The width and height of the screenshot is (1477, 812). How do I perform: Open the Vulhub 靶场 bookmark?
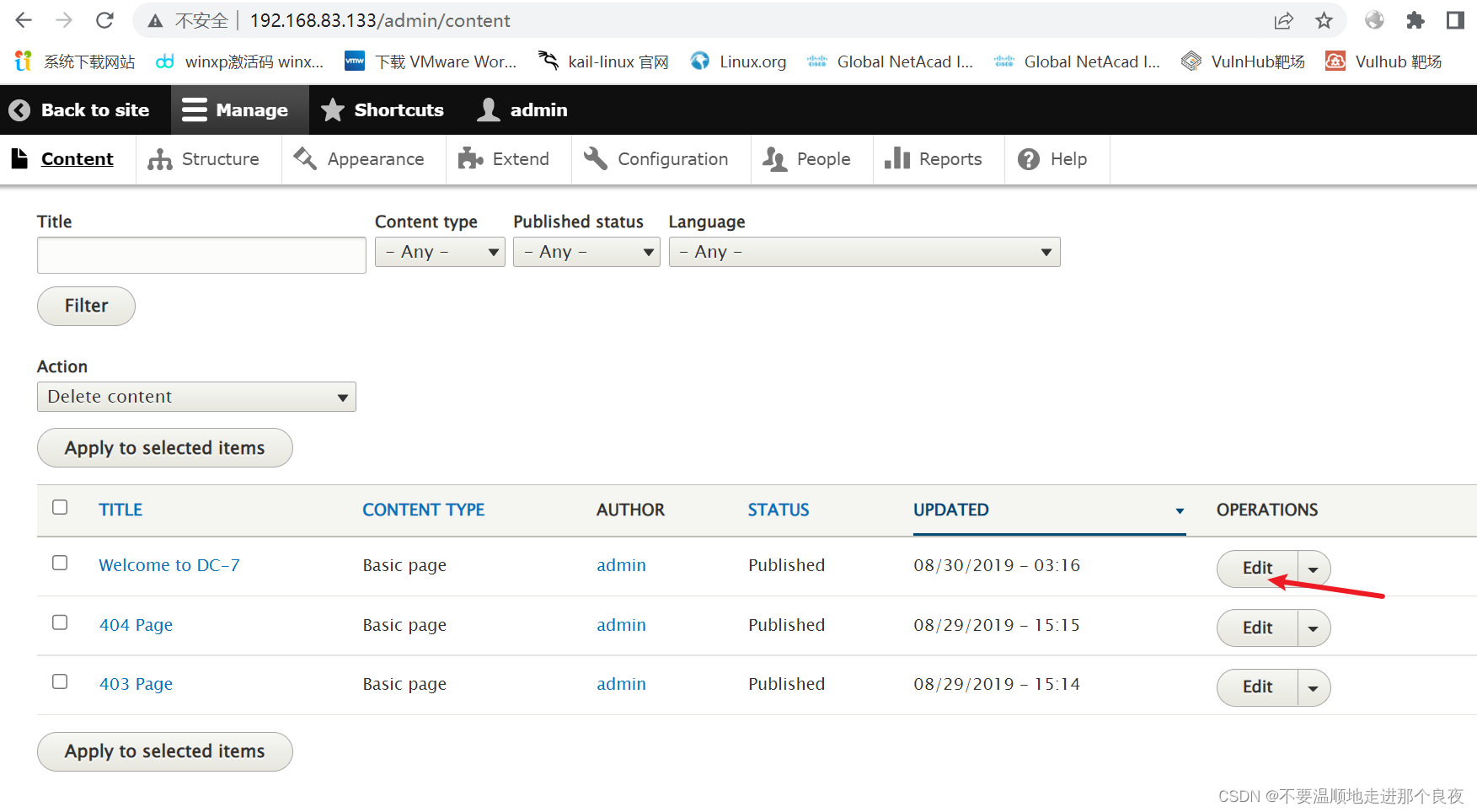coord(1383,61)
